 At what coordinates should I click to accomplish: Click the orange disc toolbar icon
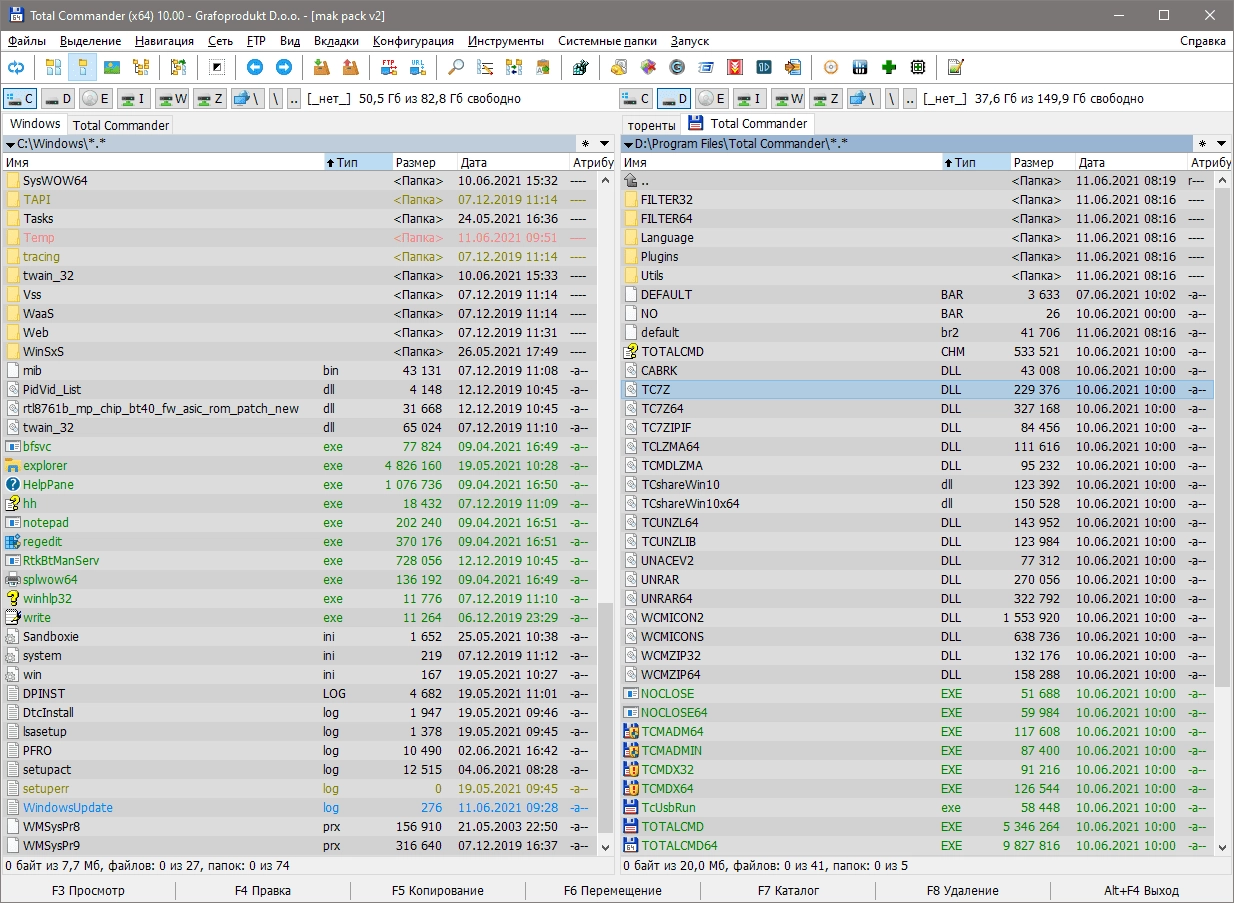click(x=831, y=67)
